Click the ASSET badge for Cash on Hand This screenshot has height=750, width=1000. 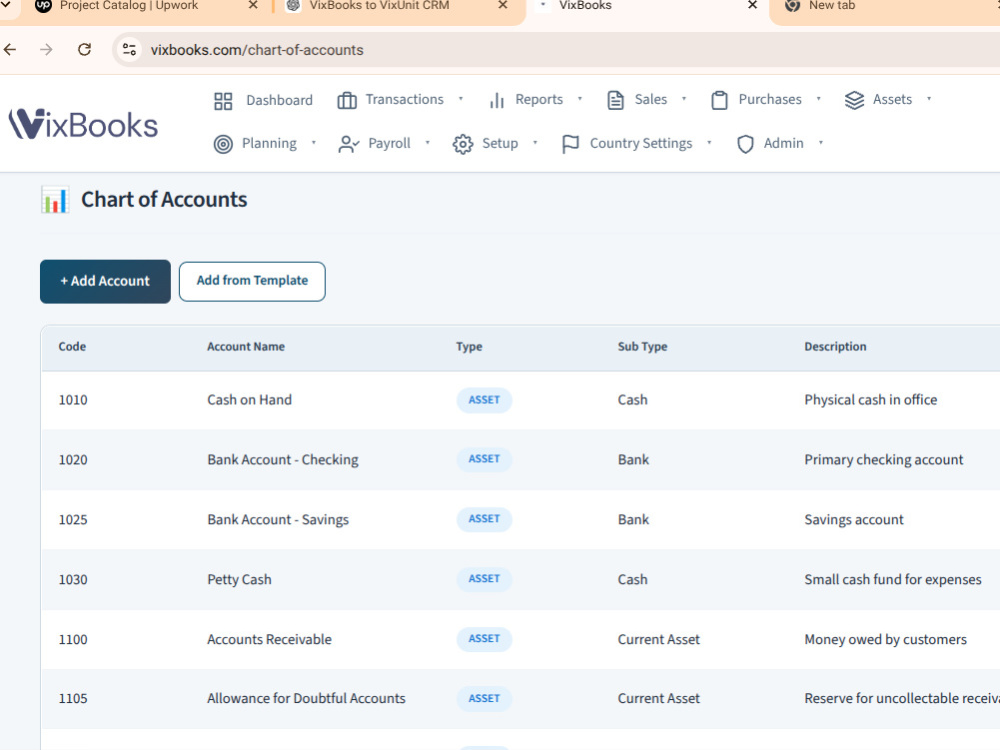pyautogui.click(x=484, y=400)
